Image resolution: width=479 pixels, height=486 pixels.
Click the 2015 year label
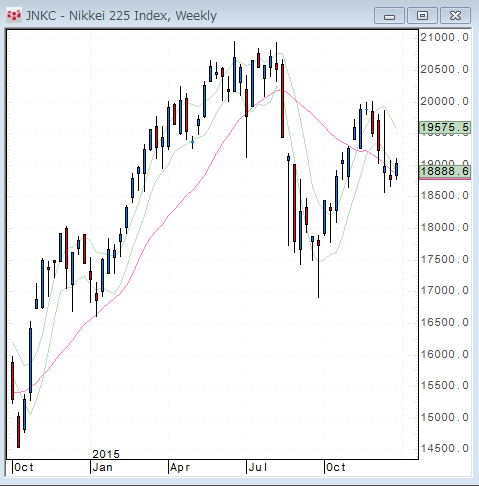106,454
